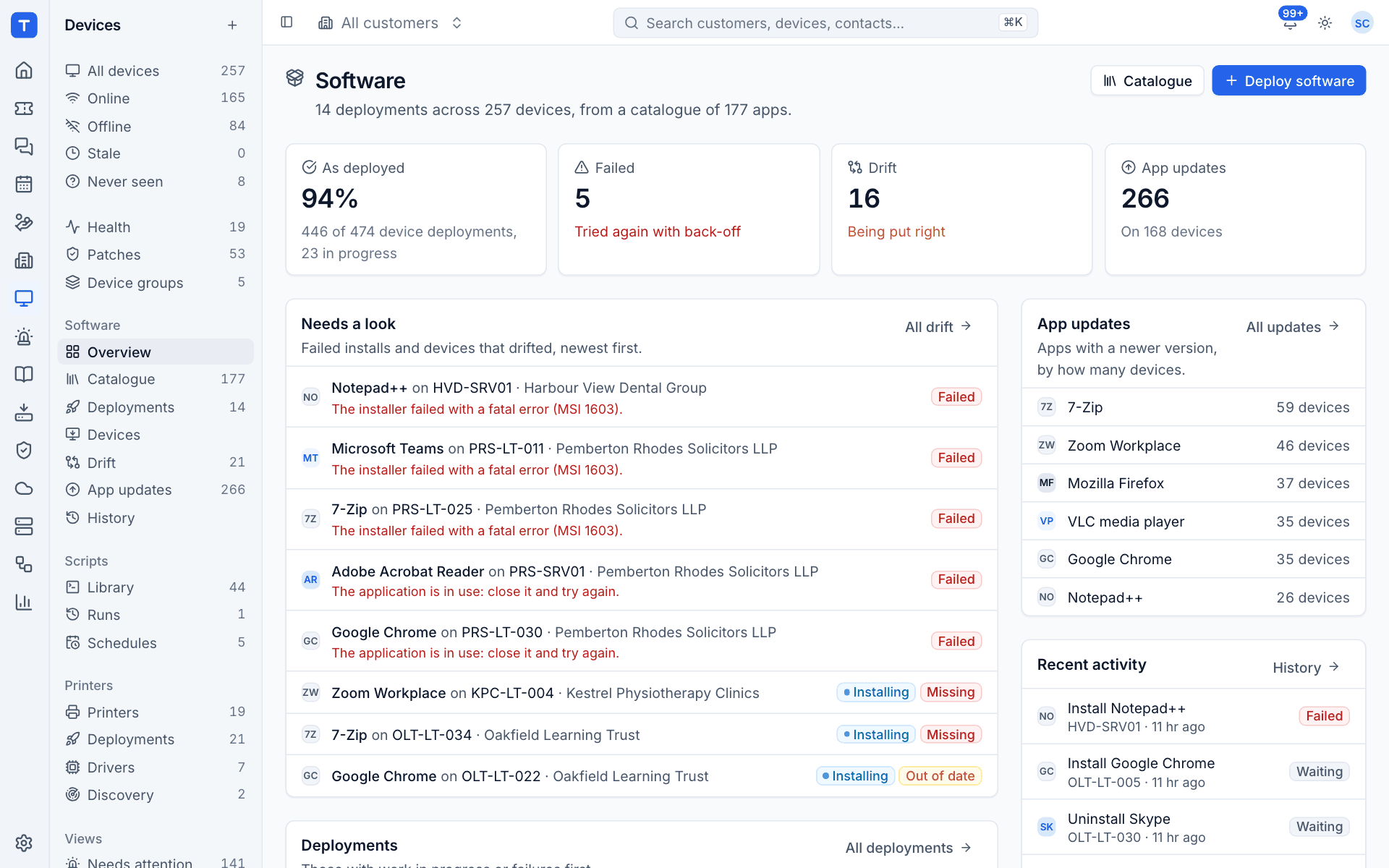Add new device with plus icon
The height and width of the screenshot is (868, 1389).
coord(232,25)
